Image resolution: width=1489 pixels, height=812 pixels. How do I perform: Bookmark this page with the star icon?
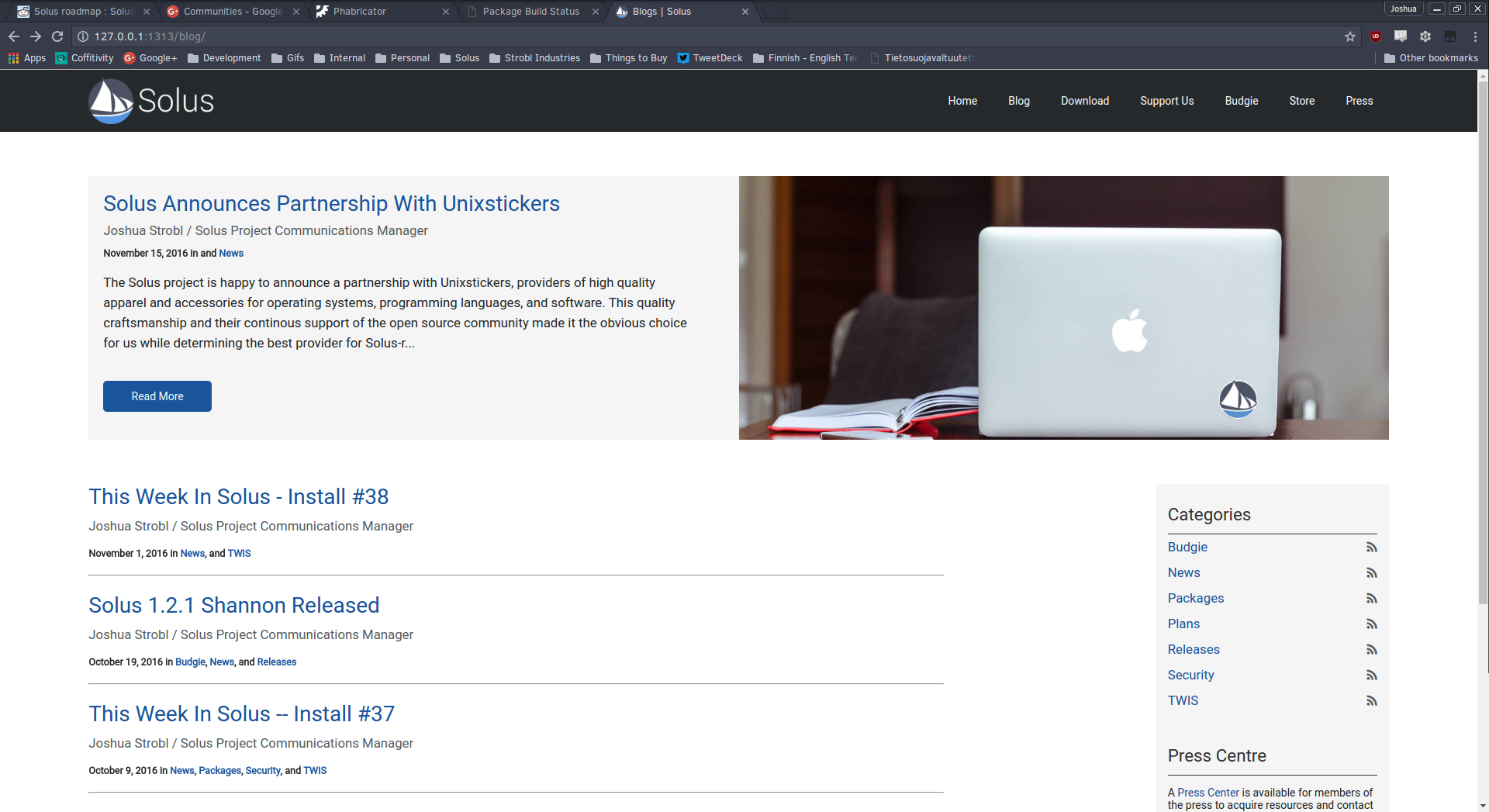[x=1350, y=36]
